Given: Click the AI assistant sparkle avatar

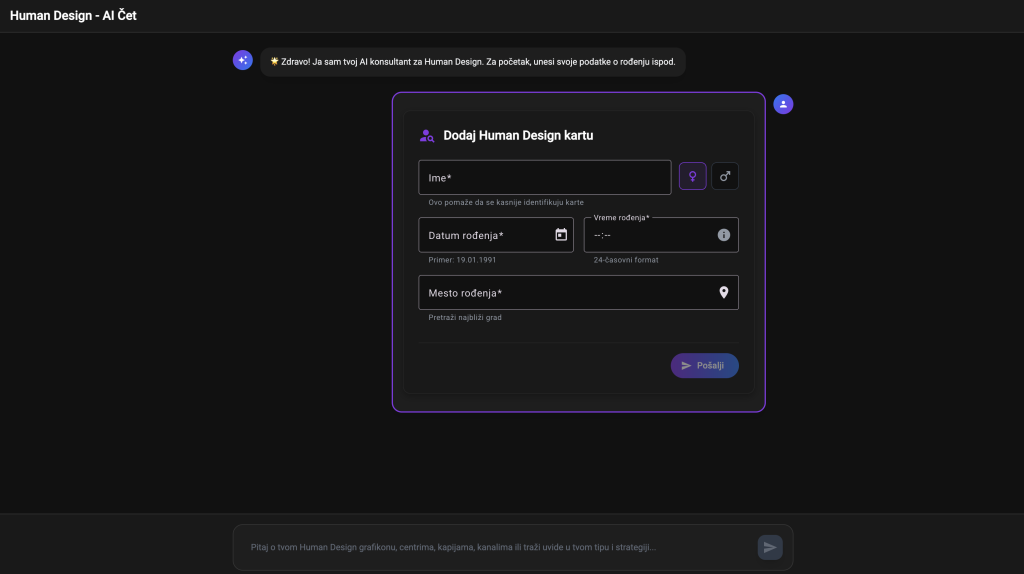Looking at the screenshot, I should point(242,61).
